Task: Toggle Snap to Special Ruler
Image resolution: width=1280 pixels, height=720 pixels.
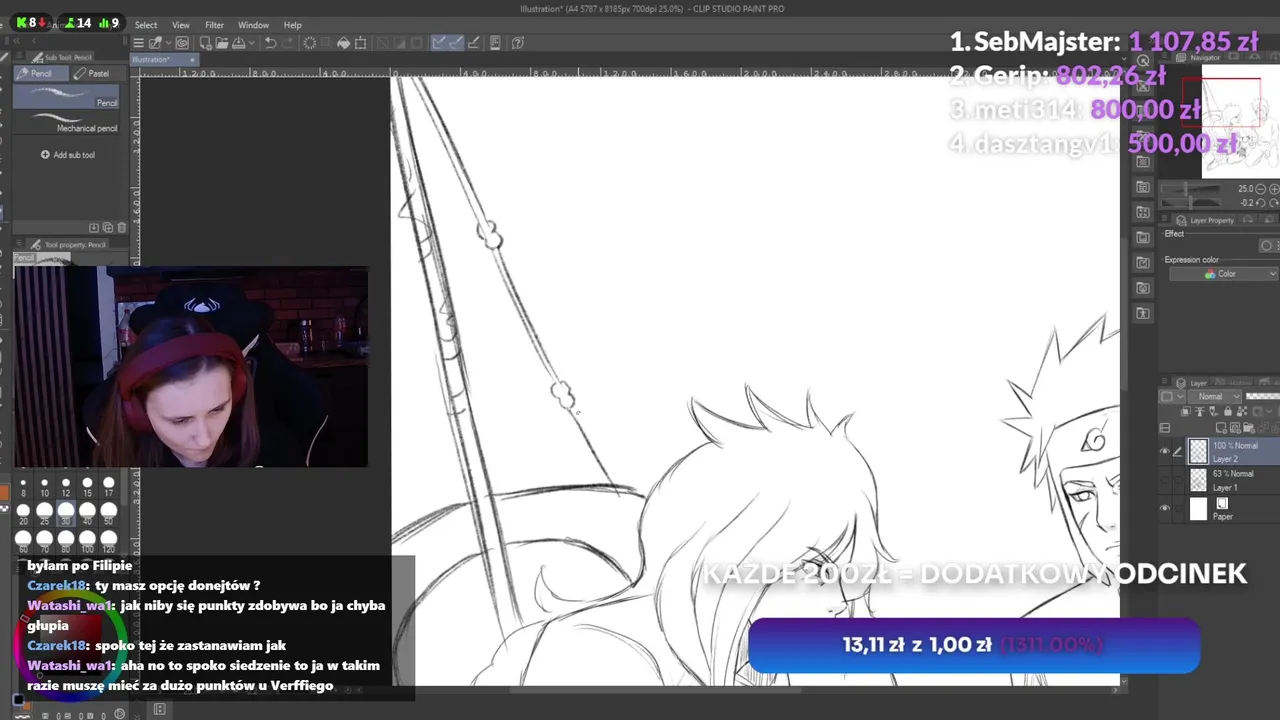Action: (456, 42)
